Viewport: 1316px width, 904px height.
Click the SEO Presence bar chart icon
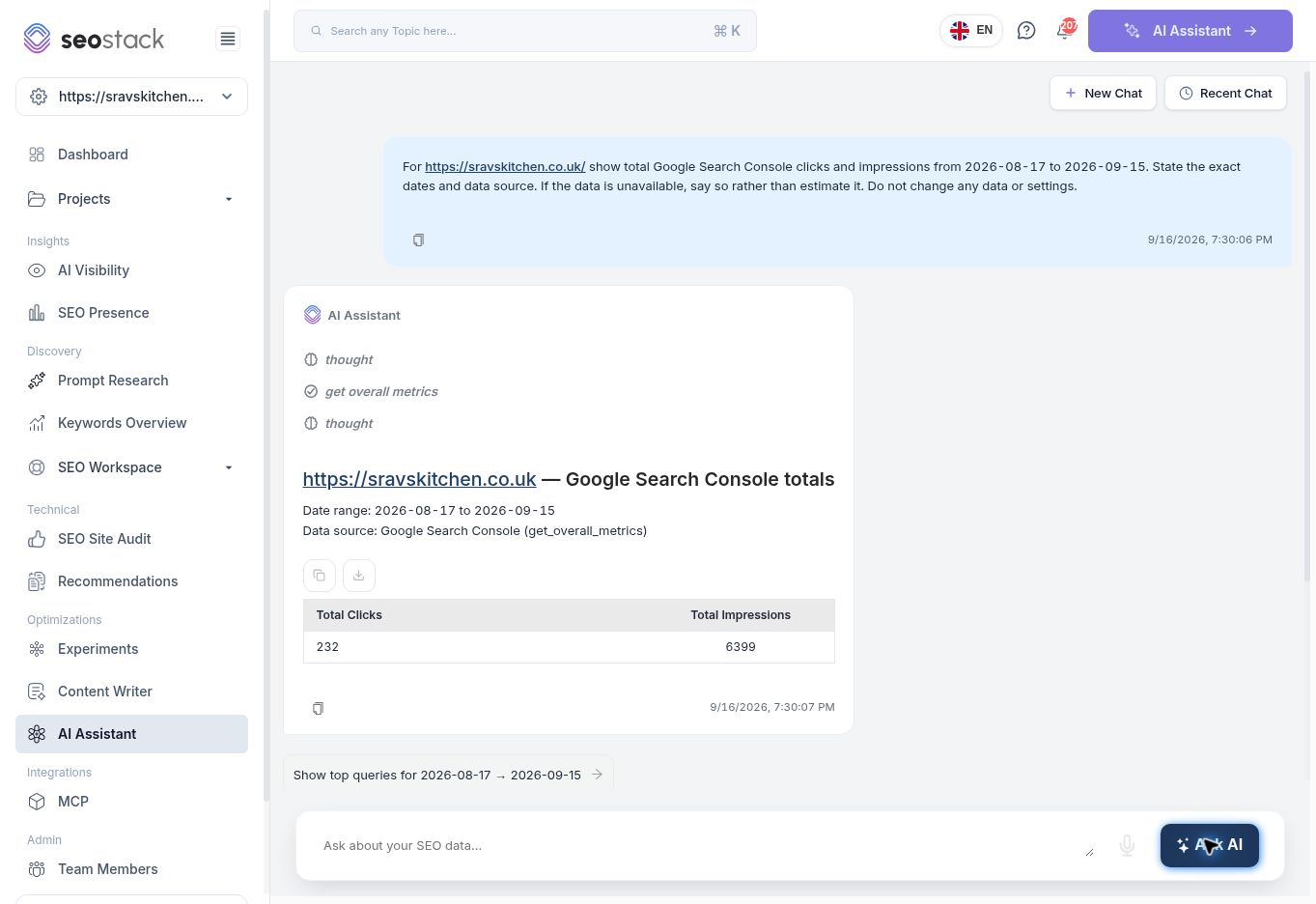[x=37, y=313]
